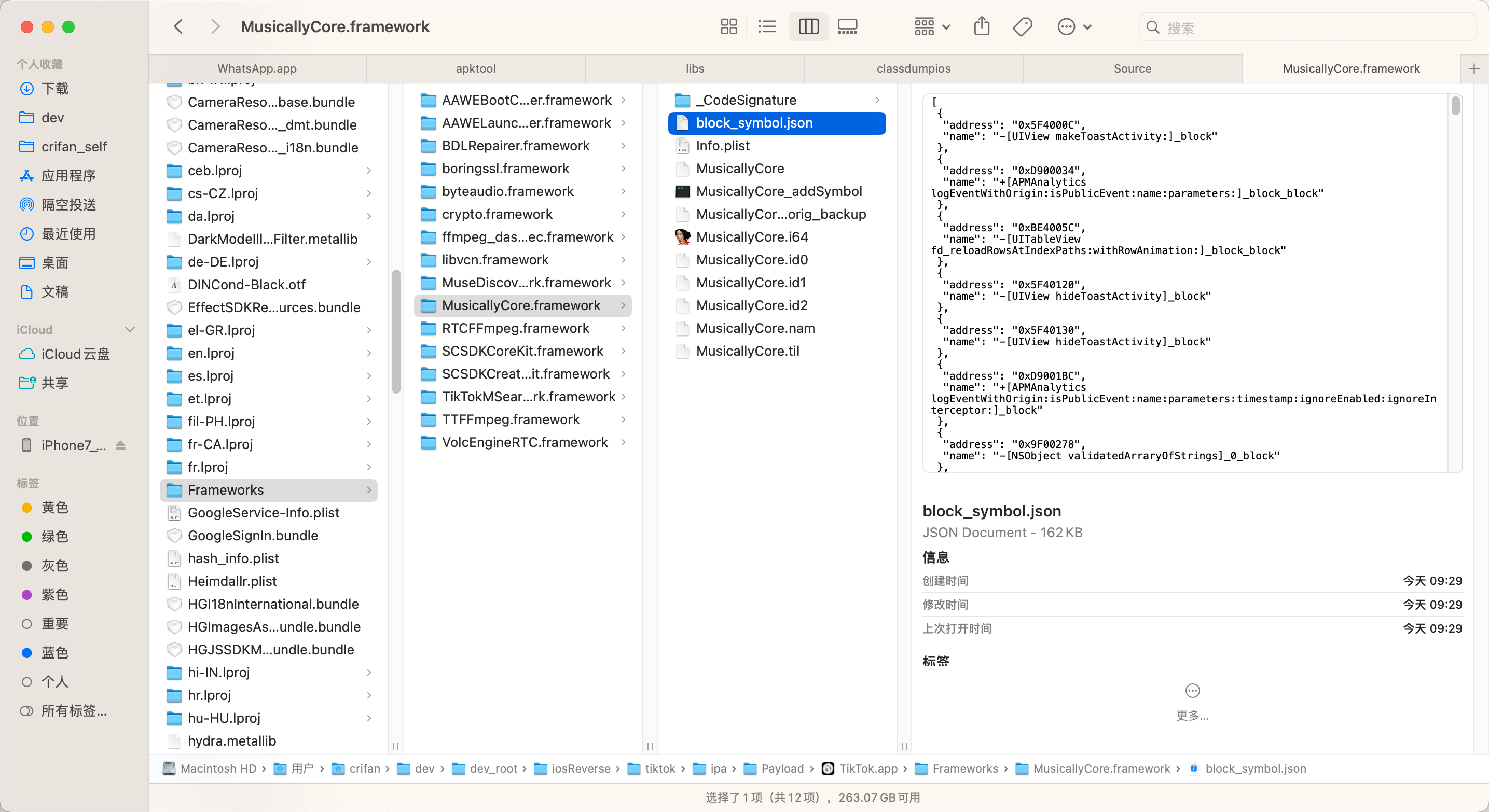Switch to list view
The width and height of the screenshot is (1489, 812).
pyautogui.click(x=766, y=26)
